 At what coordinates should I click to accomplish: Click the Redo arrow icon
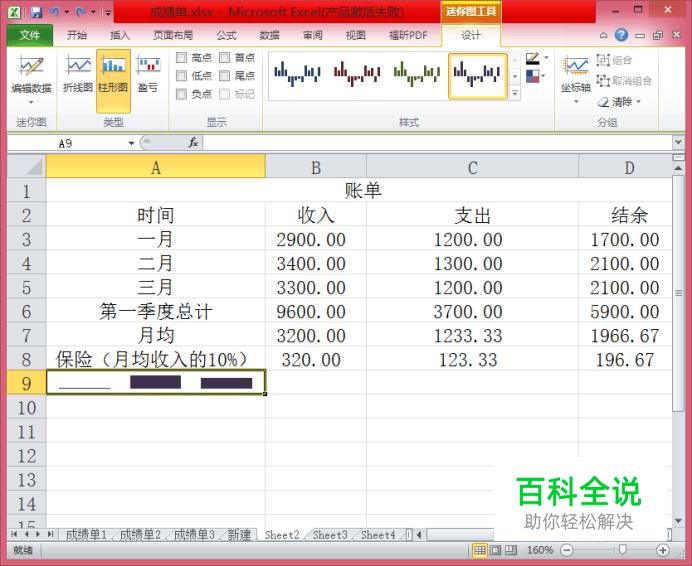click(x=81, y=11)
